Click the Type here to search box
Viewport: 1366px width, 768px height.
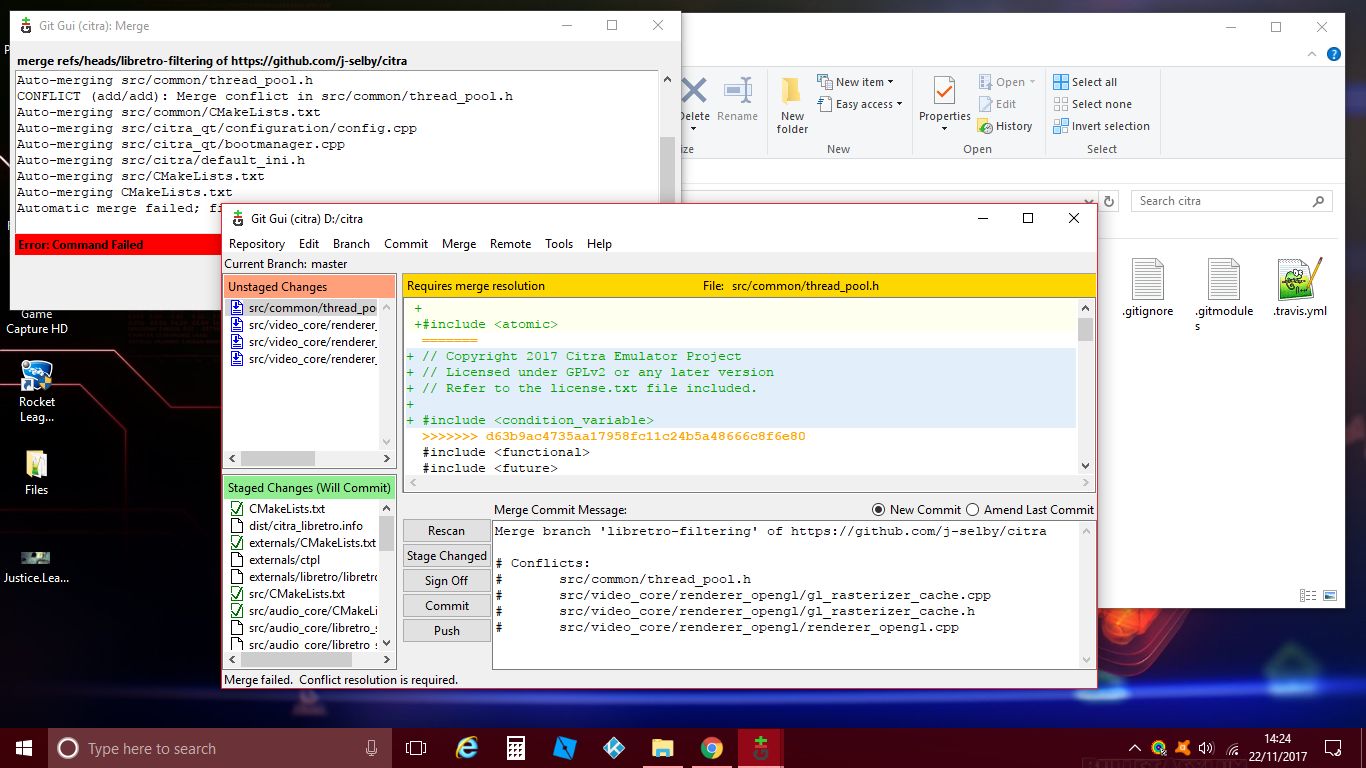point(219,748)
